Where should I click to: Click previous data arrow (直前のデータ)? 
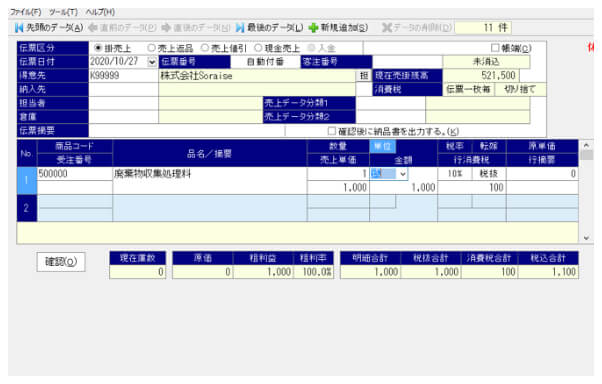pyautogui.click(x=122, y=28)
